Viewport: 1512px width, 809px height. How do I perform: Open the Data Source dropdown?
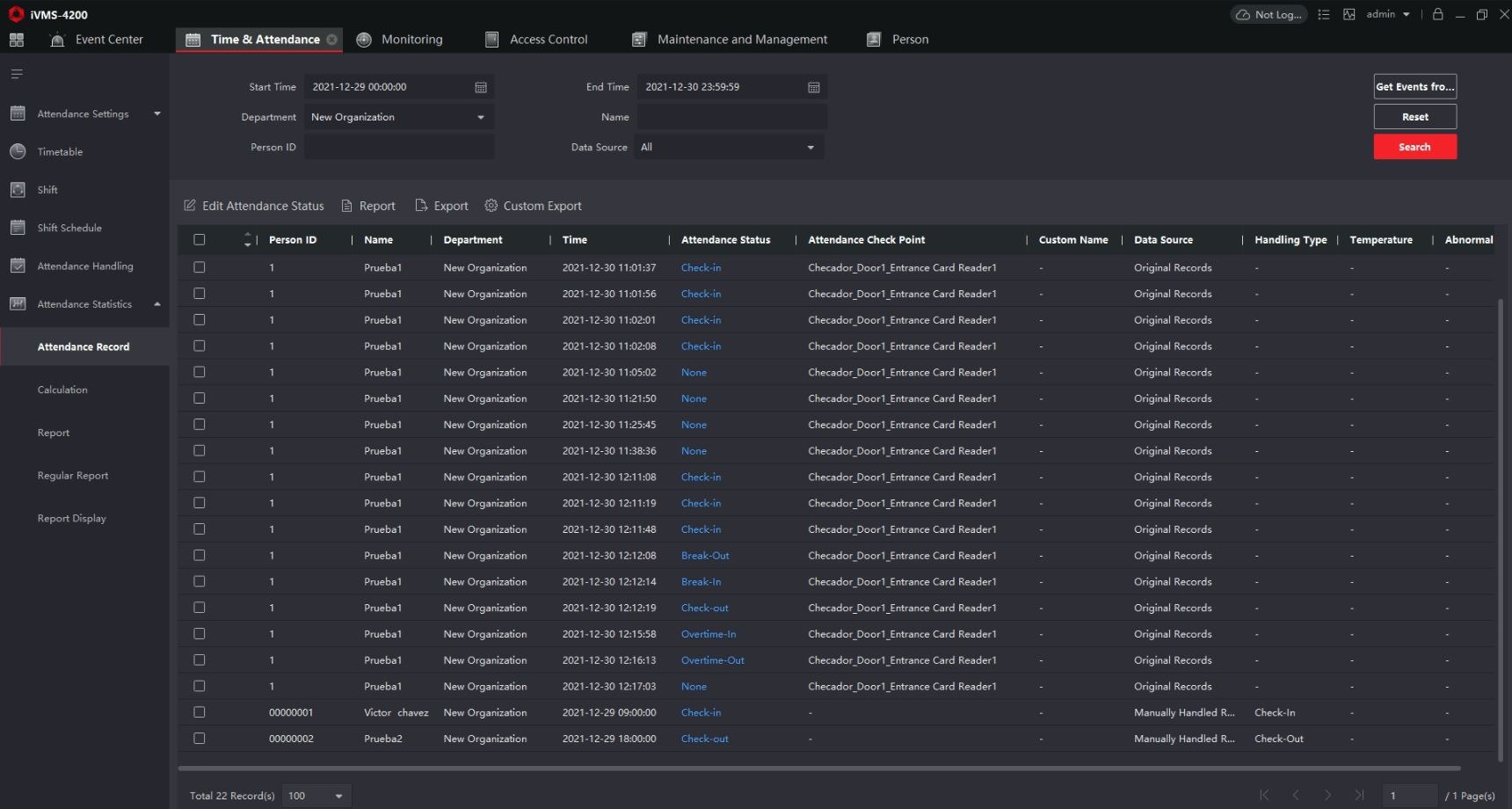pyautogui.click(x=729, y=147)
